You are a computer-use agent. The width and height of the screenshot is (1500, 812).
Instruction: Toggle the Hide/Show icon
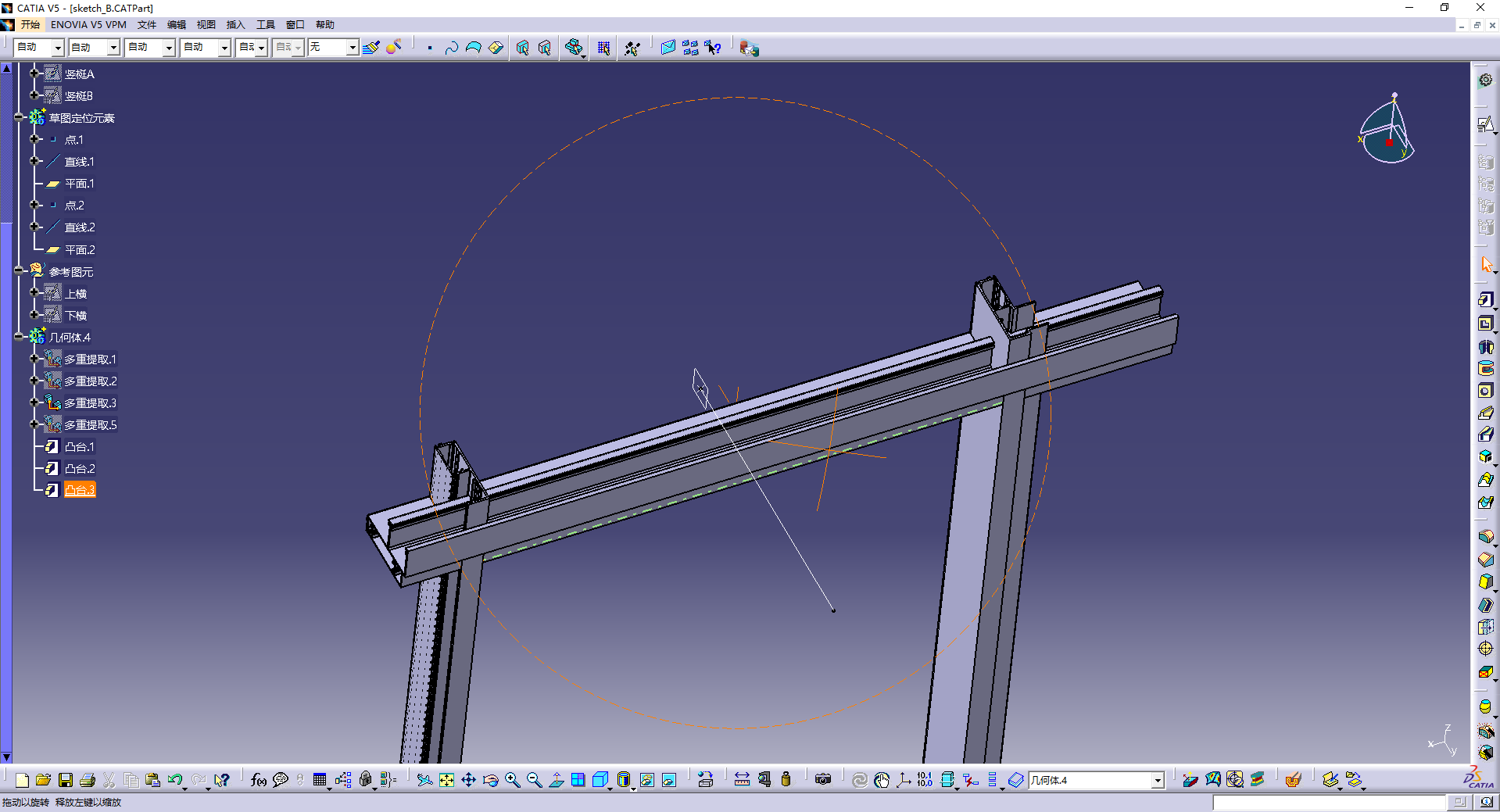click(646, 780)
